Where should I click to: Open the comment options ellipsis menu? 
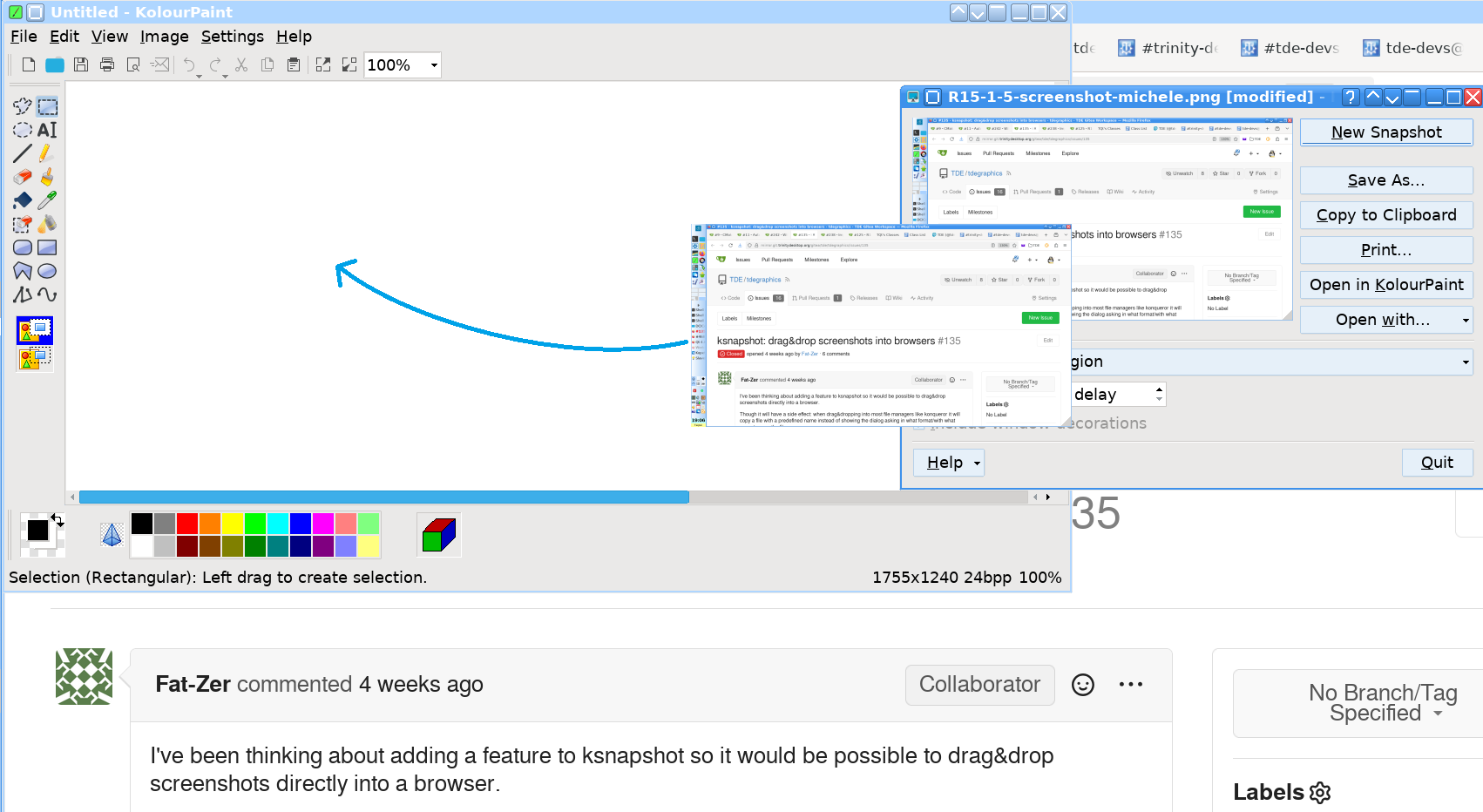tap(1131, 685)
